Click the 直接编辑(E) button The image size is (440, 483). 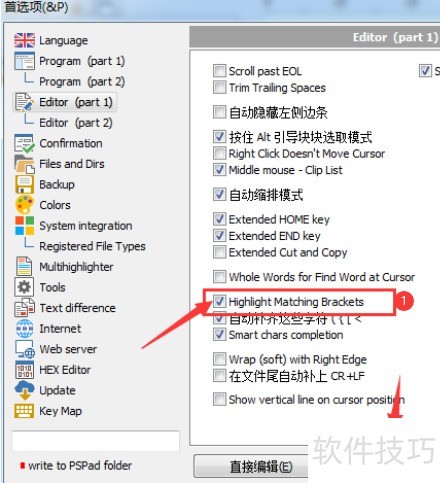(x=251, y=467)
